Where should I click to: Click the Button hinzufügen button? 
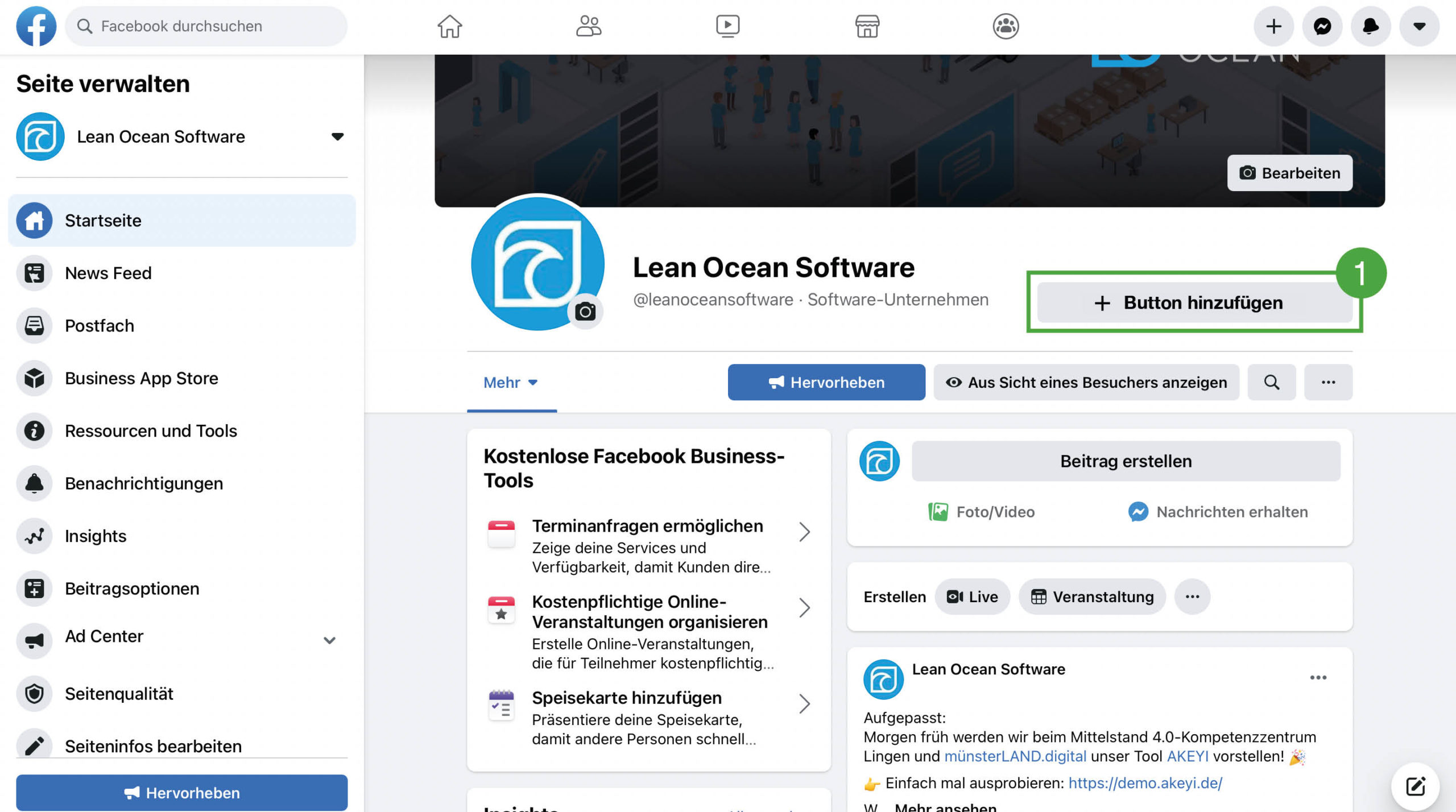point(1194,303)
